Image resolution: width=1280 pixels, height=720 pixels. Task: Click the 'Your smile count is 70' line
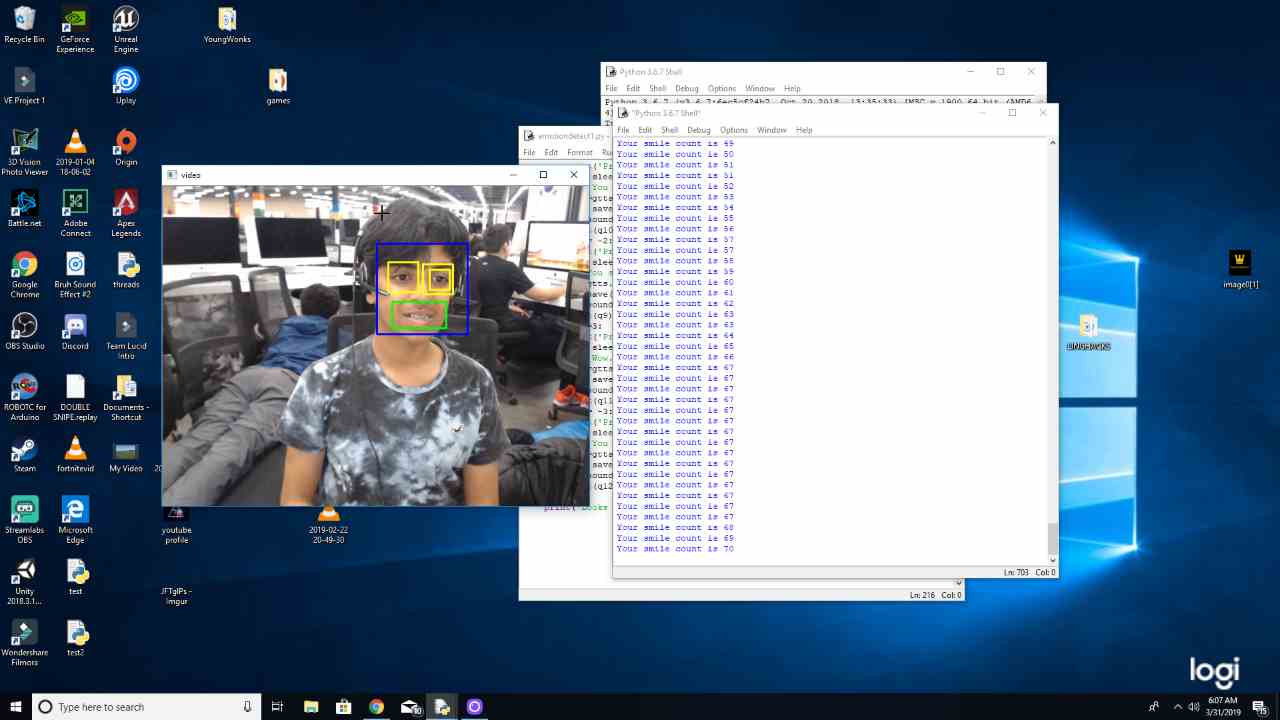[x=675, y=549]
